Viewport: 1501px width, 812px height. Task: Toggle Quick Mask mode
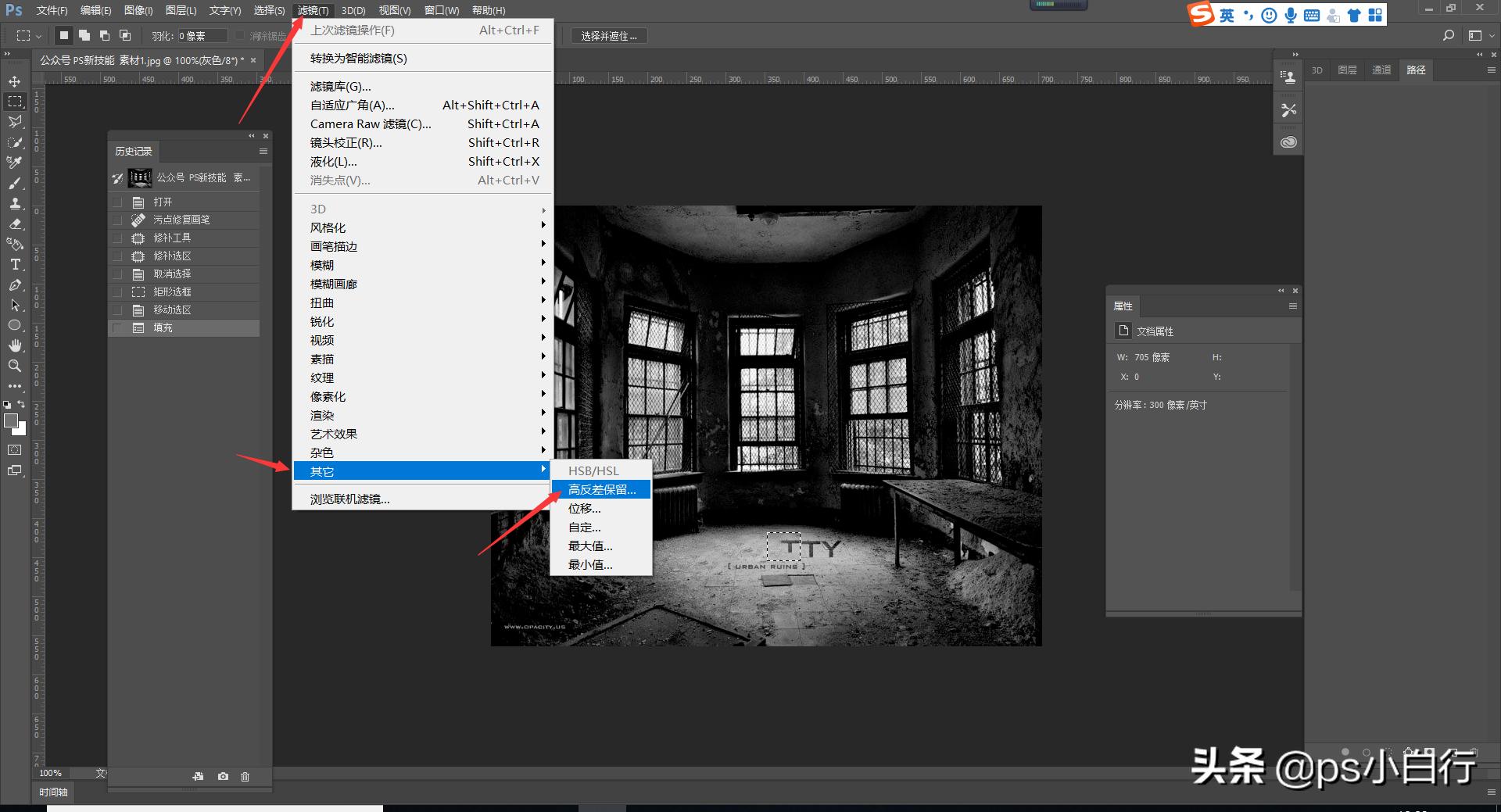click(15, 450)
